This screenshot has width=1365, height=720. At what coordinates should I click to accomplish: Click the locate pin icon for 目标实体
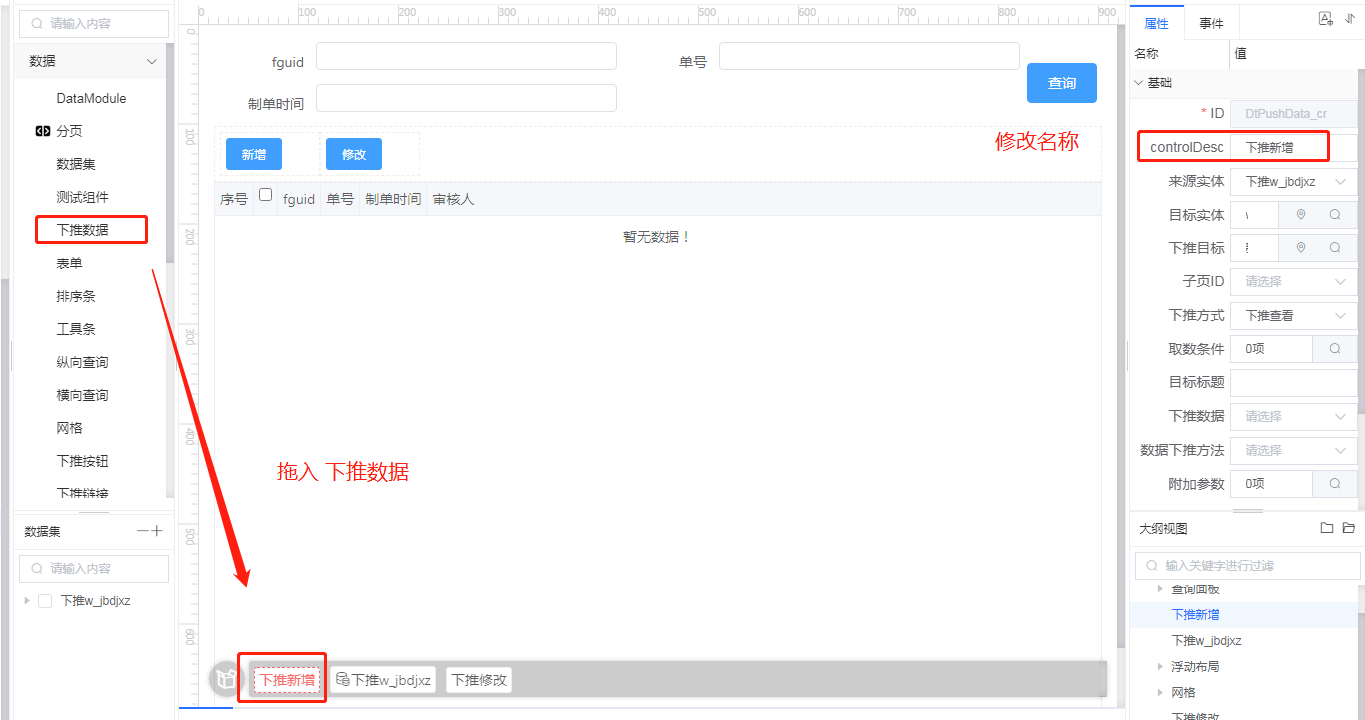tap(1301, 215)
